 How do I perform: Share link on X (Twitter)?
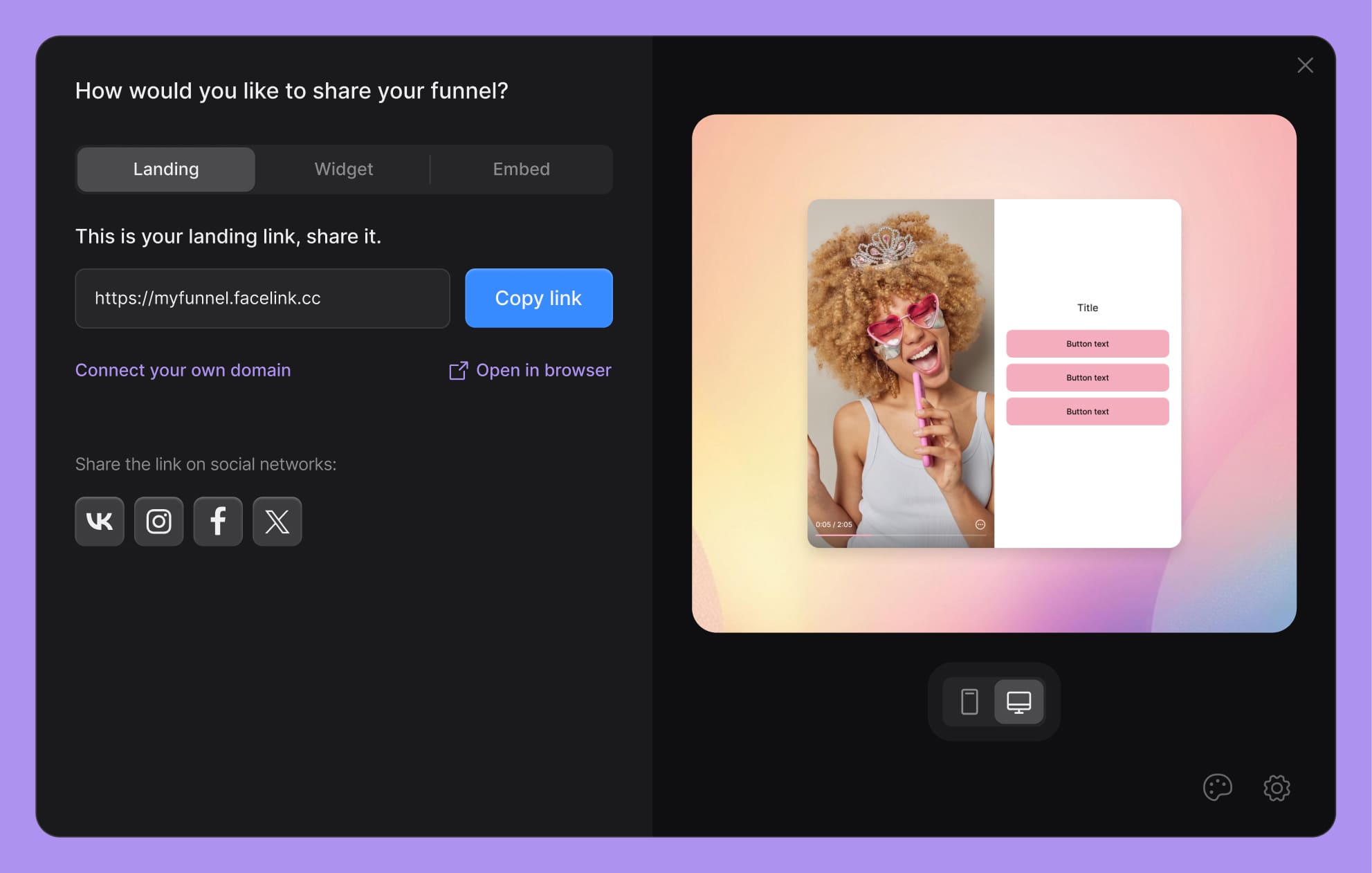[x=277, y=521]
